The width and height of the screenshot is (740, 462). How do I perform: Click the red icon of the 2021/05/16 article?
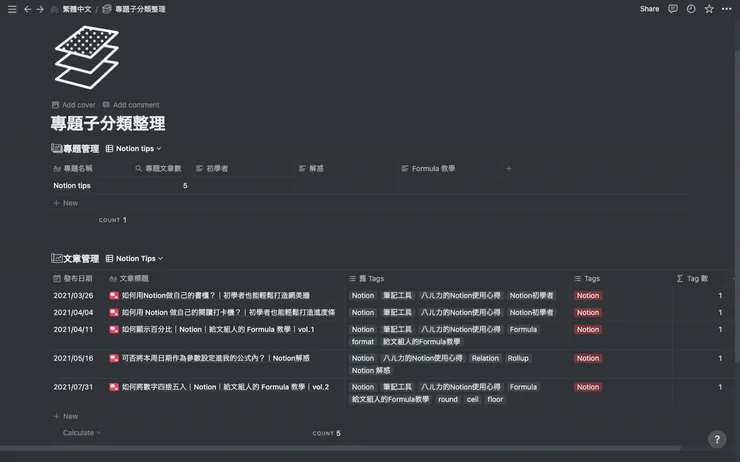(114, 358)
